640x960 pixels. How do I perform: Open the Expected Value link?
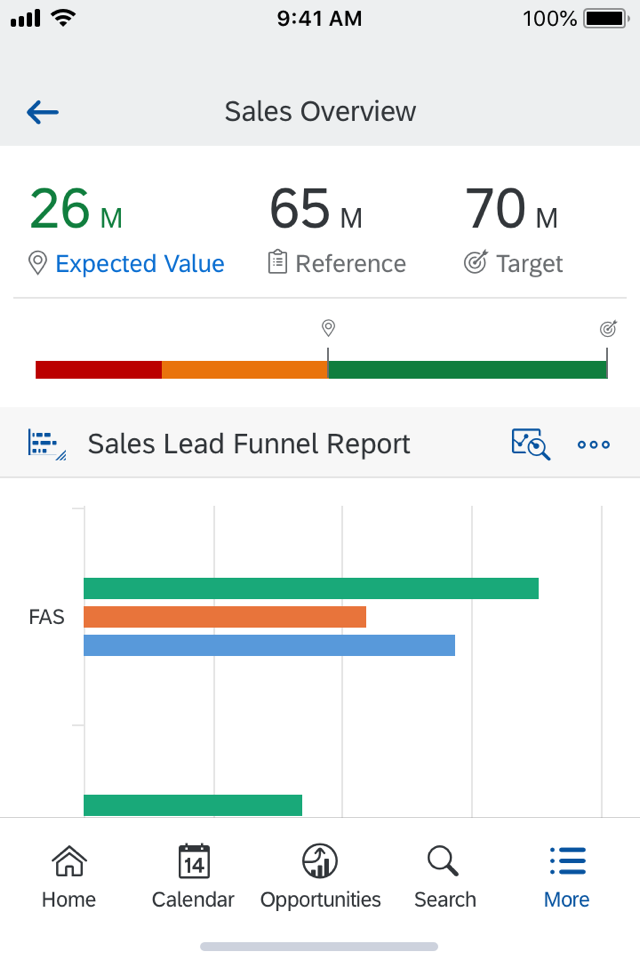coord(140,263)
